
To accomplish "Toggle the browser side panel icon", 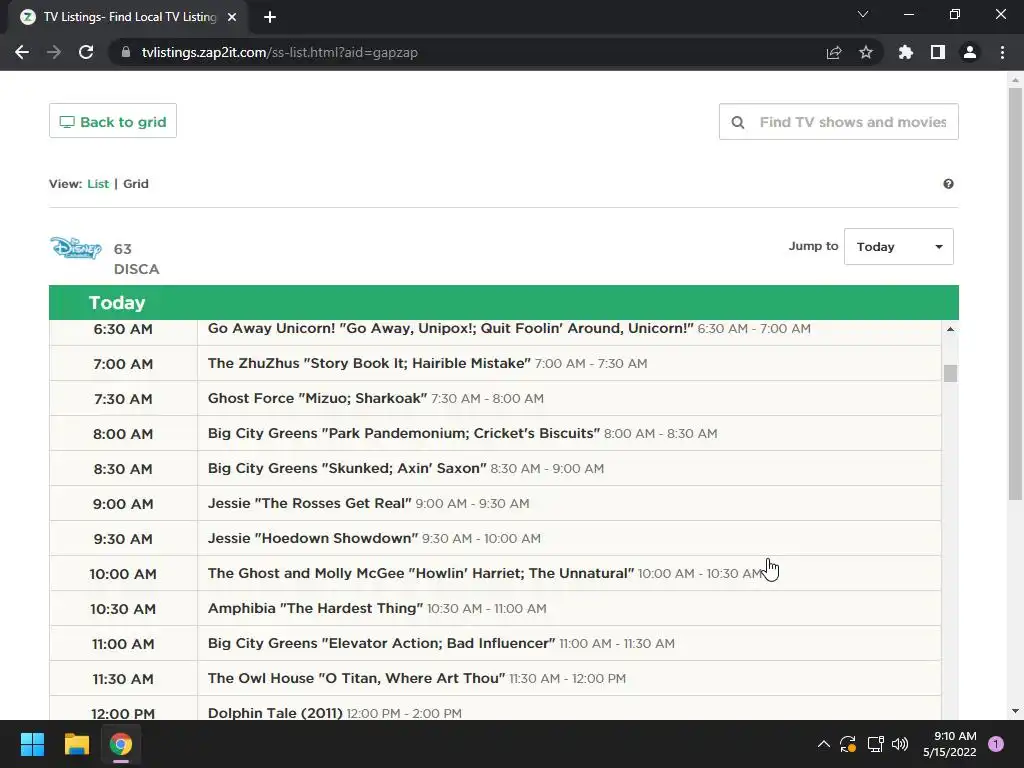I will point(938,52).
